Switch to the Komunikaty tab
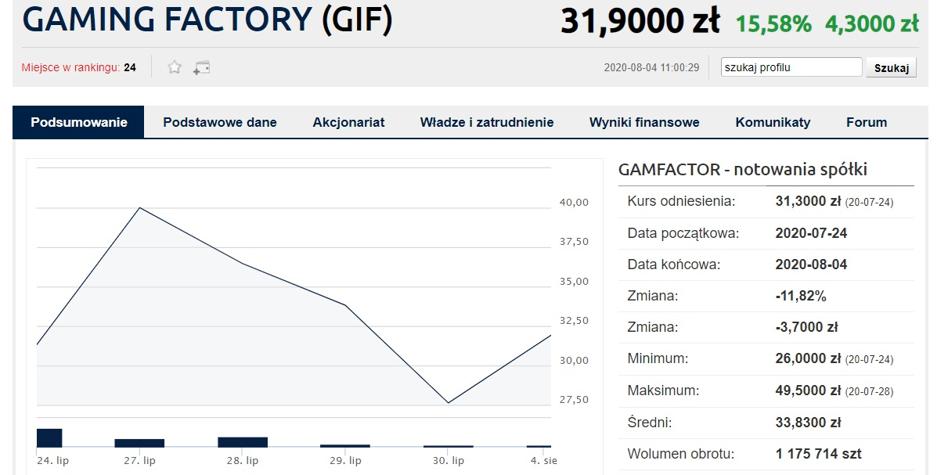948x475 pixels. coord(773,122)
